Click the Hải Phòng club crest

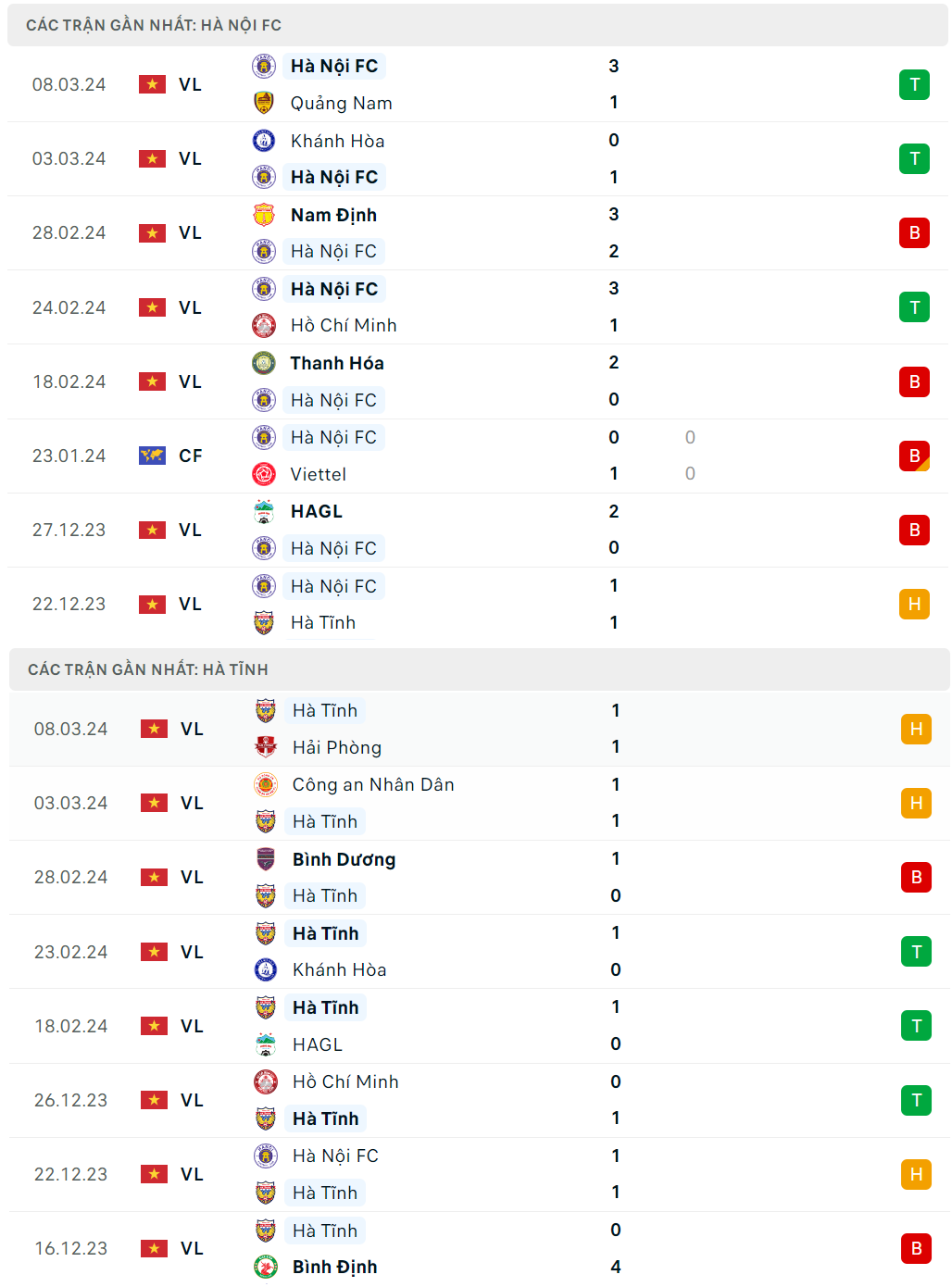pos(266,747)
